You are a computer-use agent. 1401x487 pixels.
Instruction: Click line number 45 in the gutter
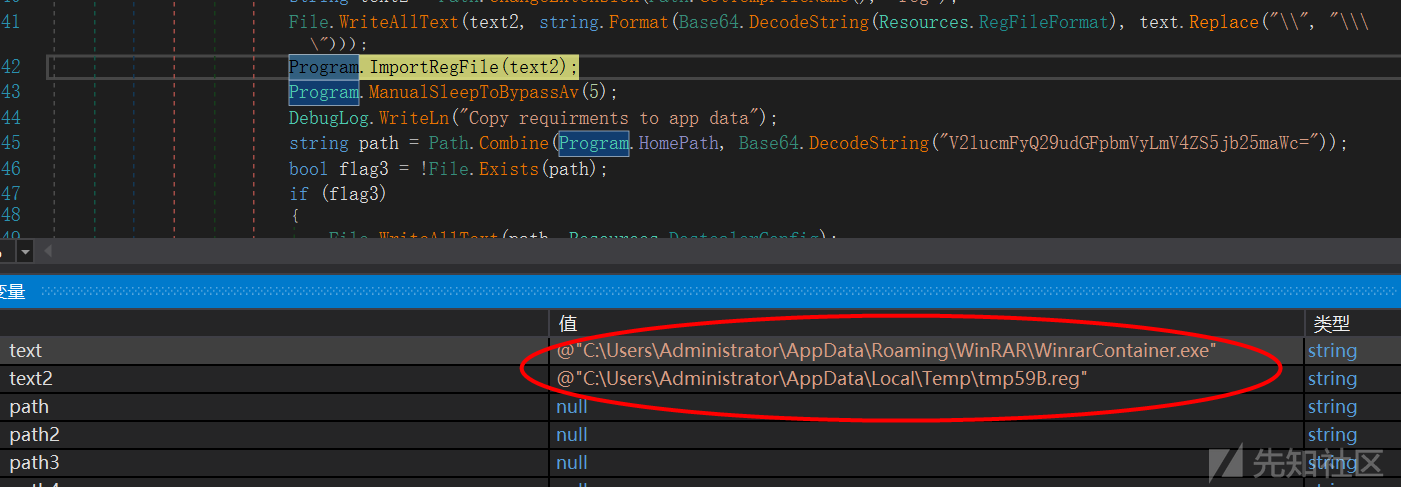[x=10, y=142]
